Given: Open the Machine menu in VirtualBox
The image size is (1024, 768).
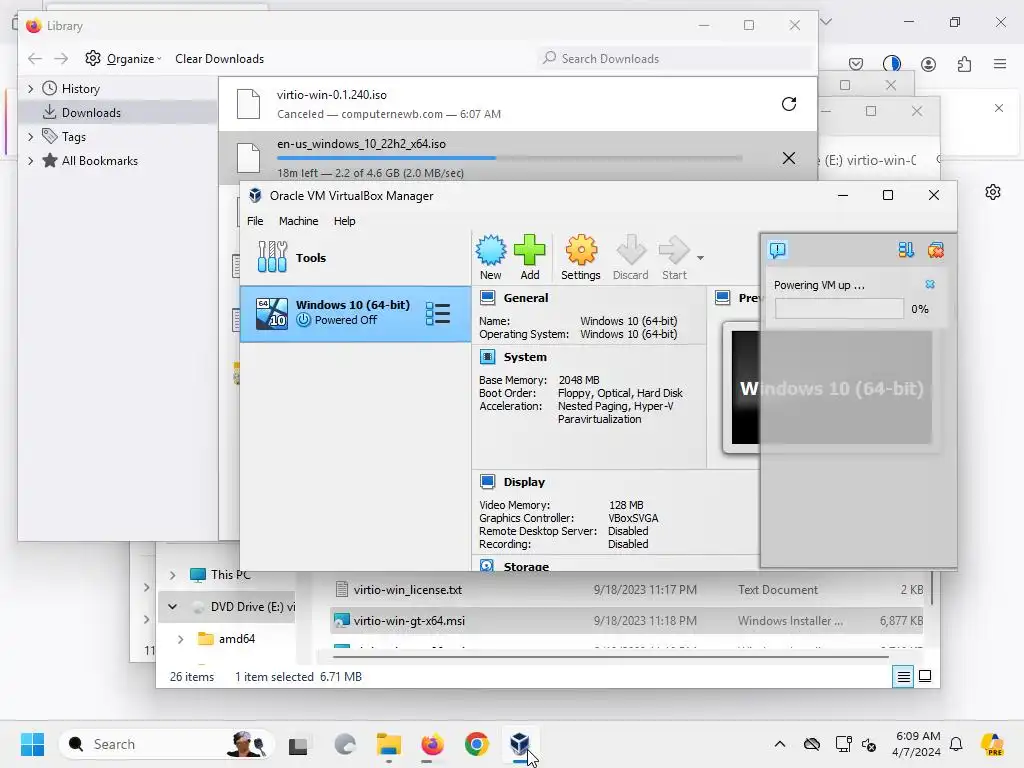Looking at the screenshot, I should pos(298,221).
